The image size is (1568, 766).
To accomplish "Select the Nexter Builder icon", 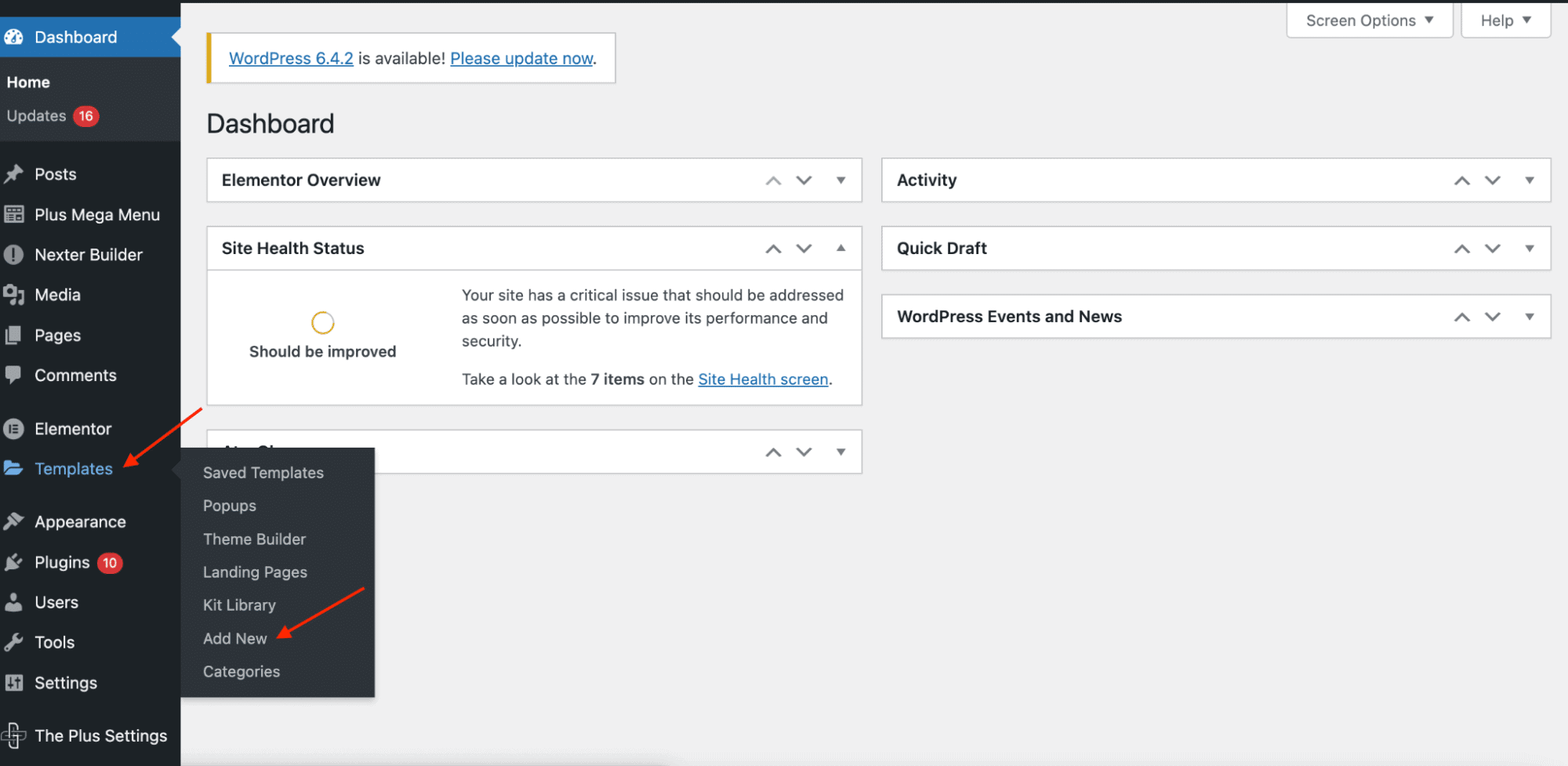I will (x=16, y=254).
